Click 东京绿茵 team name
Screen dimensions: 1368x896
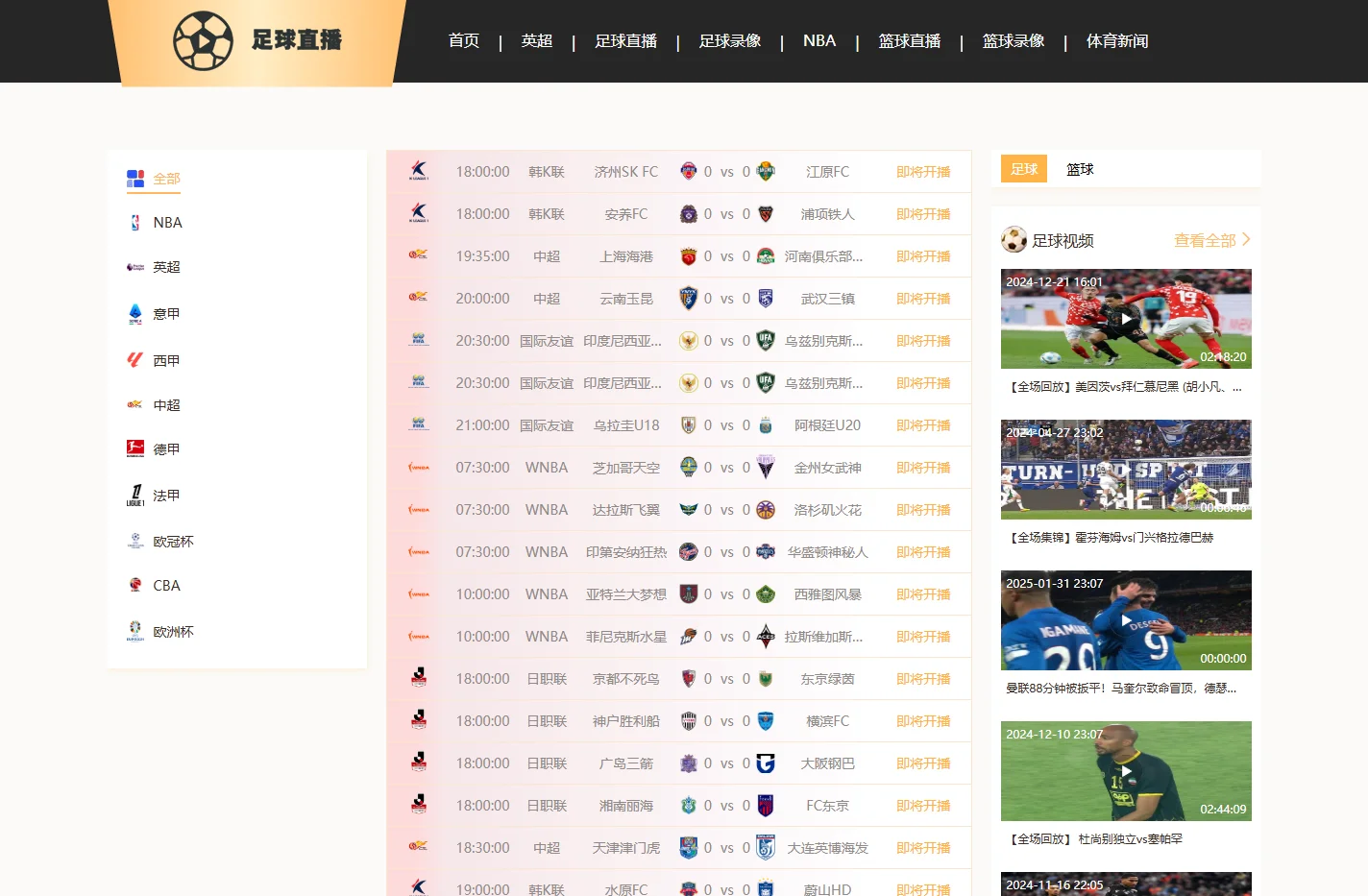[x=828, y=679]
